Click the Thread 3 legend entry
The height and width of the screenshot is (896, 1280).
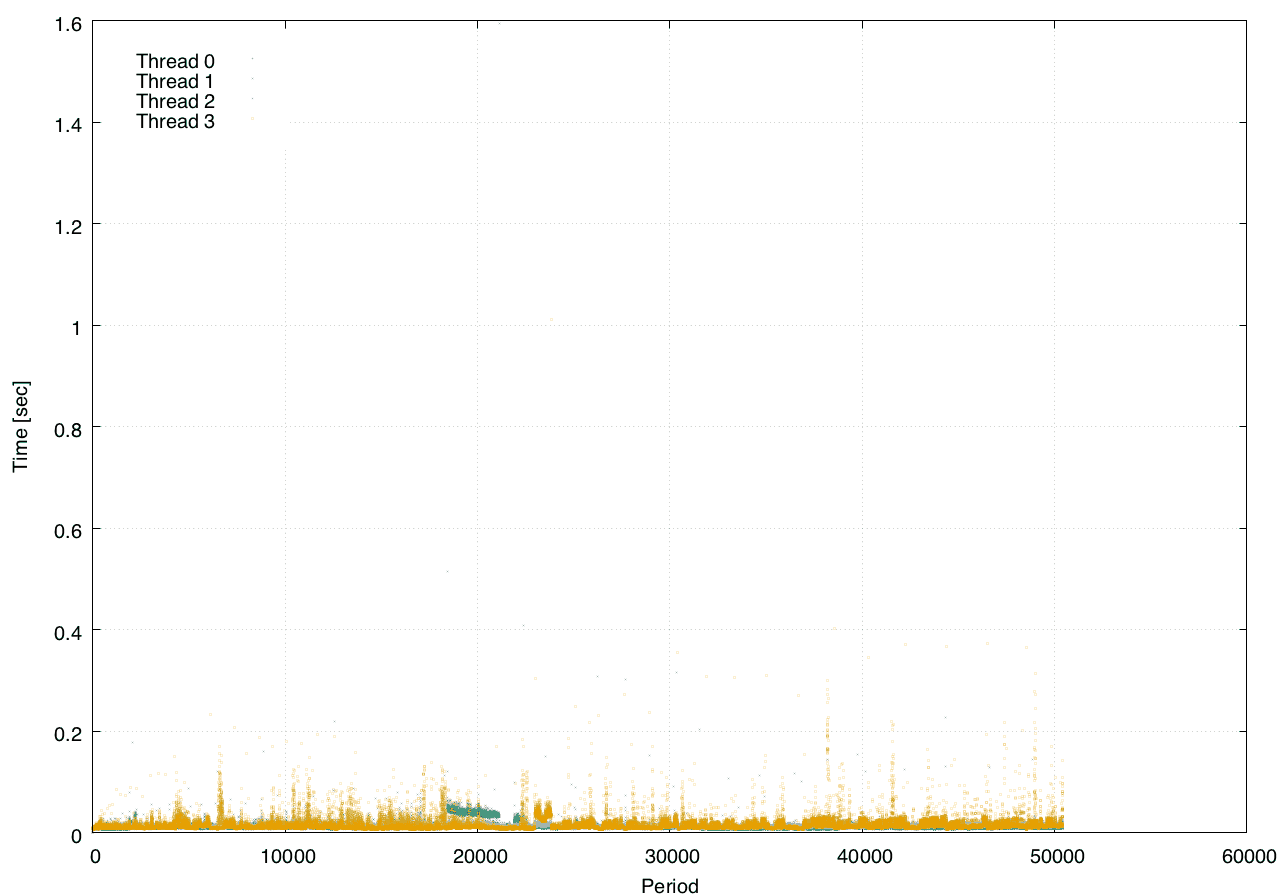pyautogui.click(x=175, y=122)
